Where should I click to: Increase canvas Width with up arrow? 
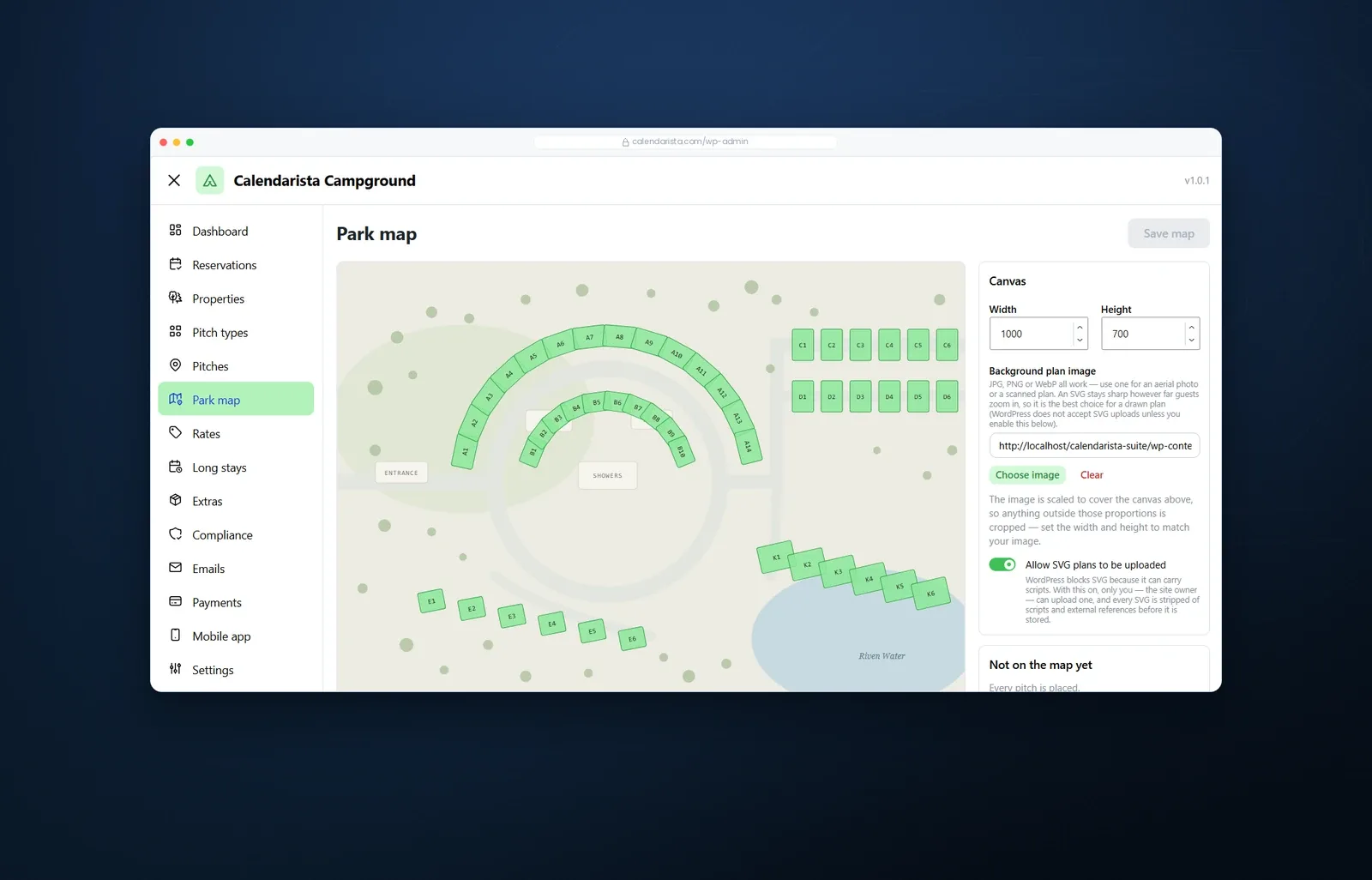[x=1080, y=327]
